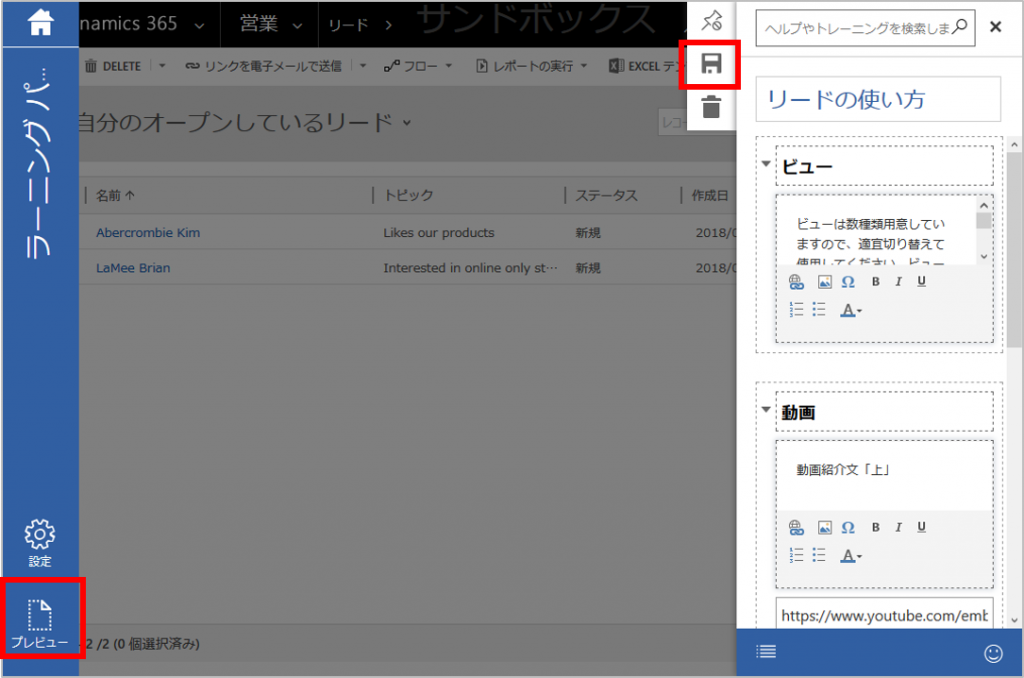
Task: Open font color picker in ビュー editor
Action: 850,310
